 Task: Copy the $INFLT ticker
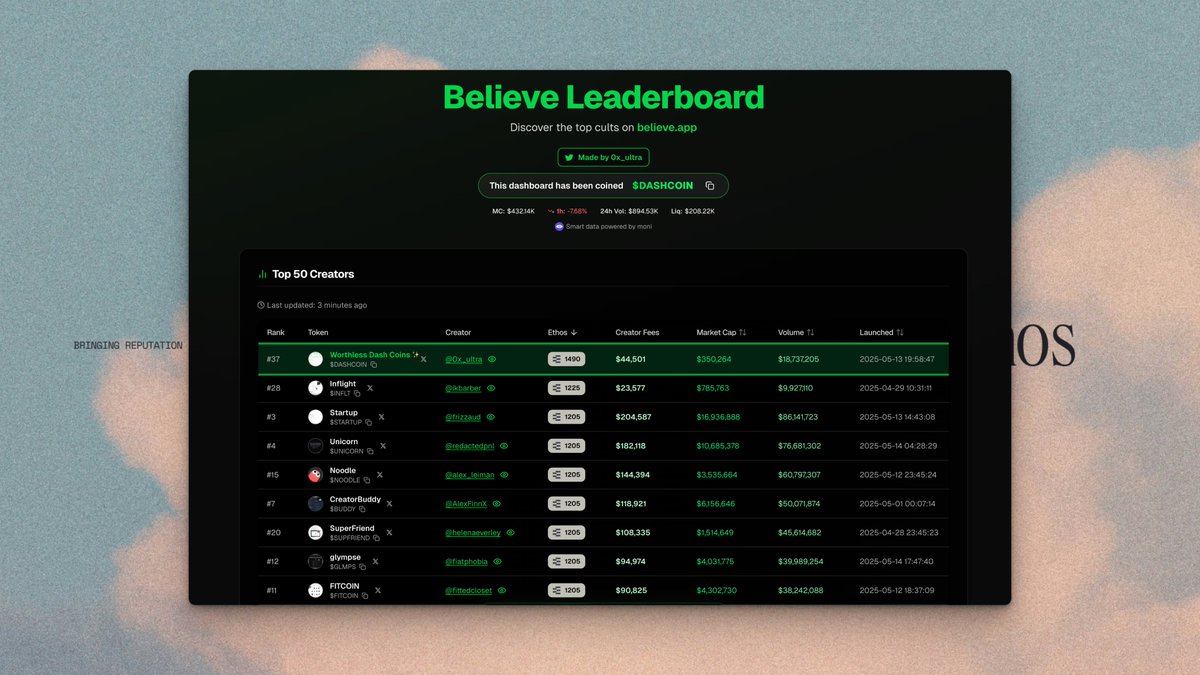click(x=357, y=394)
